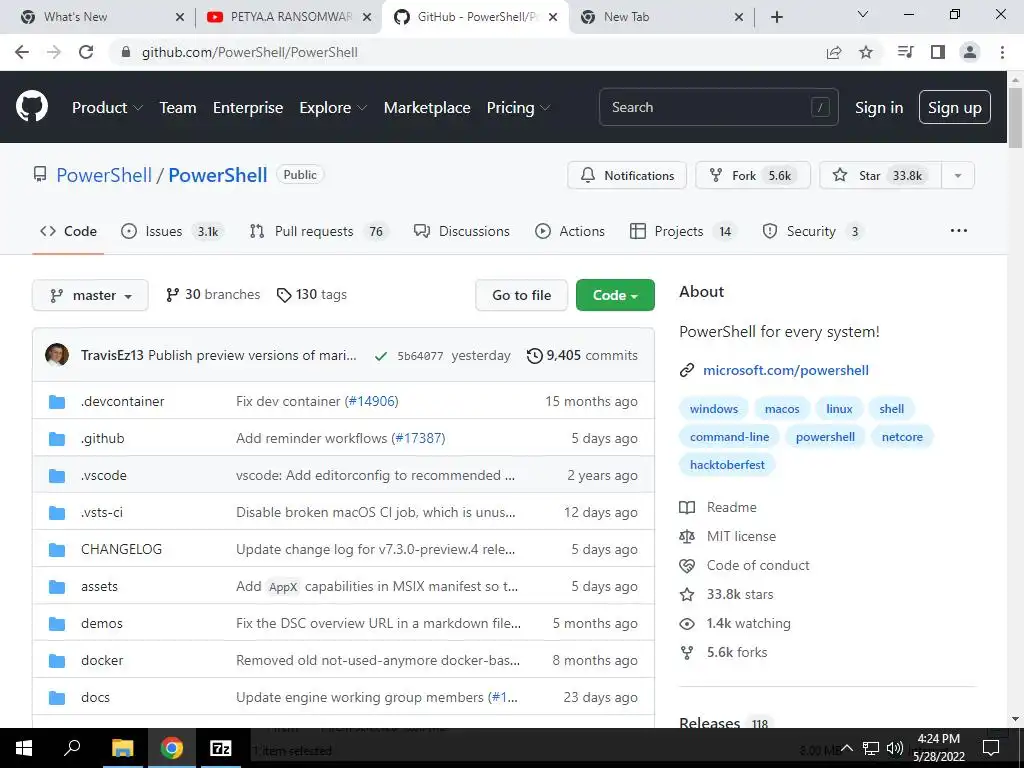
Task: Switch to the What's New browser tab
Action: click(x=101, y=17)
